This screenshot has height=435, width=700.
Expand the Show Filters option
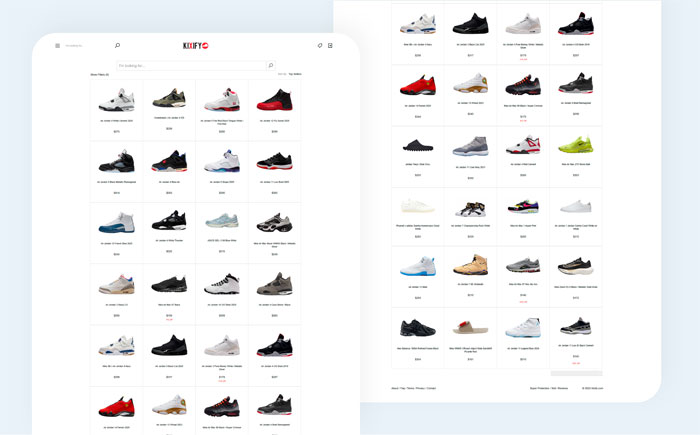[x=99, y=75]
